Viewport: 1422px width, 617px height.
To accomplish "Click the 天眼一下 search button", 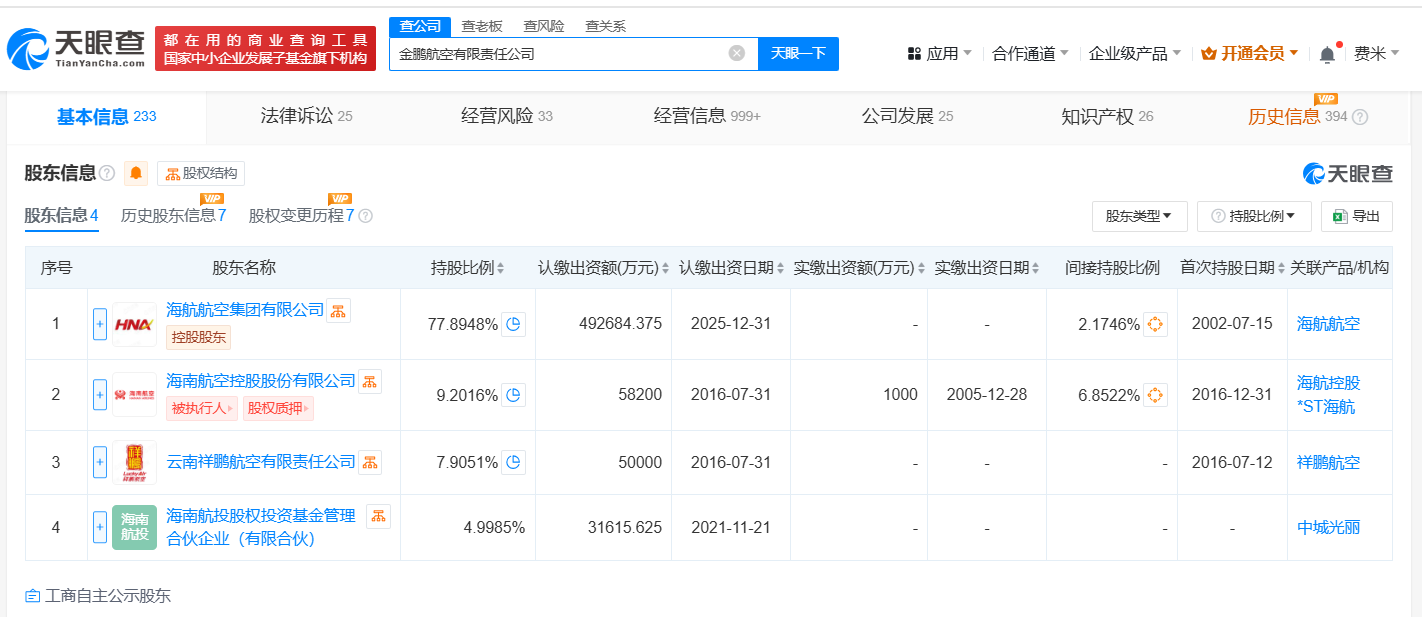I will click(798, 54).
